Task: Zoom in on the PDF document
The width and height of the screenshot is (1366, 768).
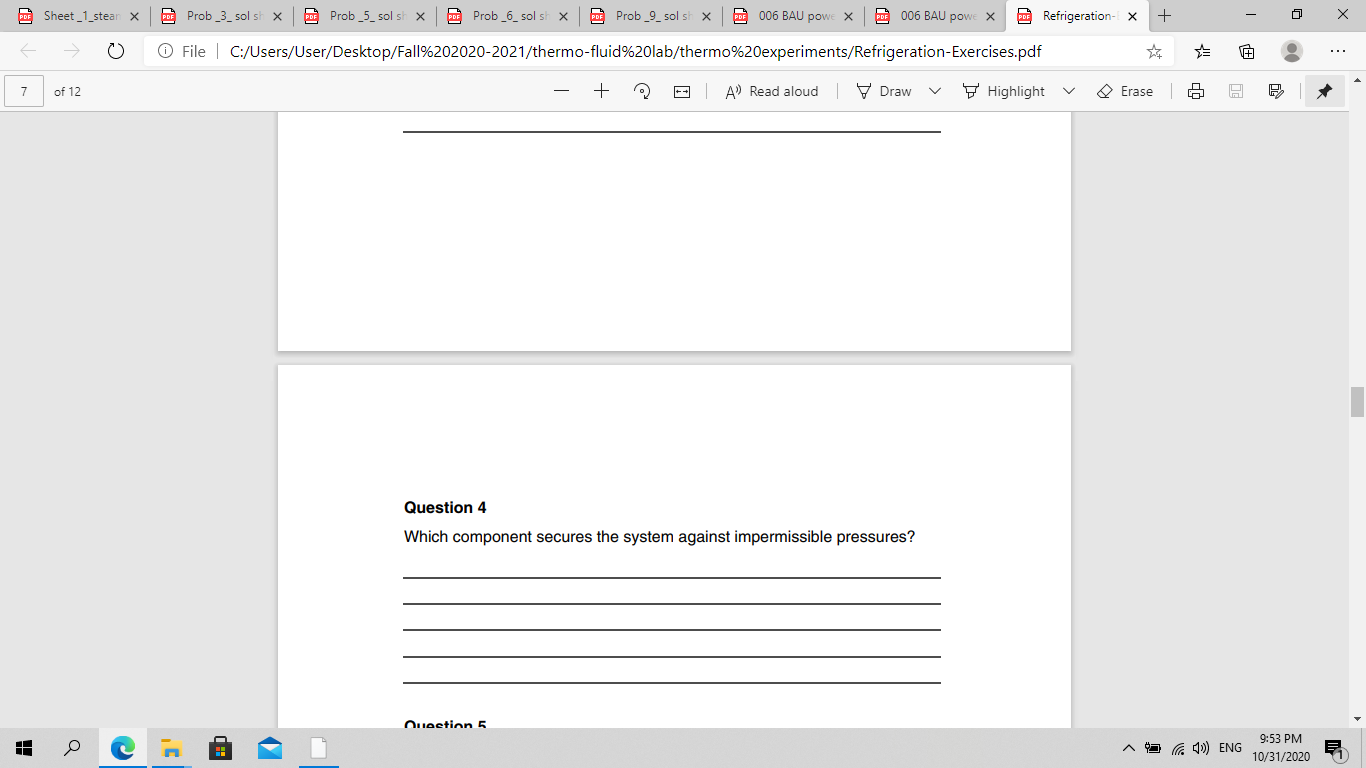Action: point(600,91)
